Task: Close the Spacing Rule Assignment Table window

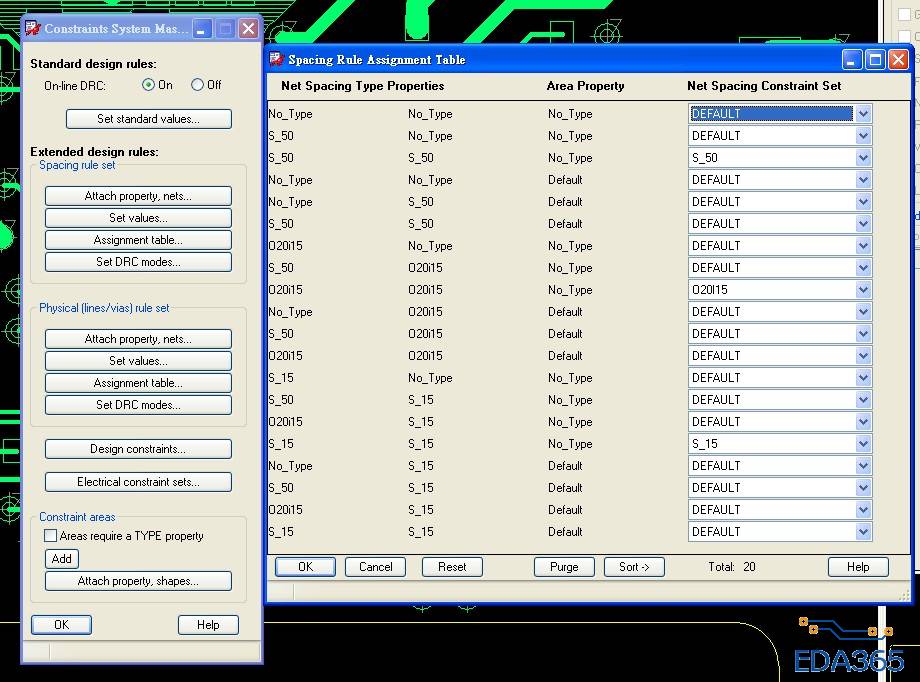Action: [897, 60]
